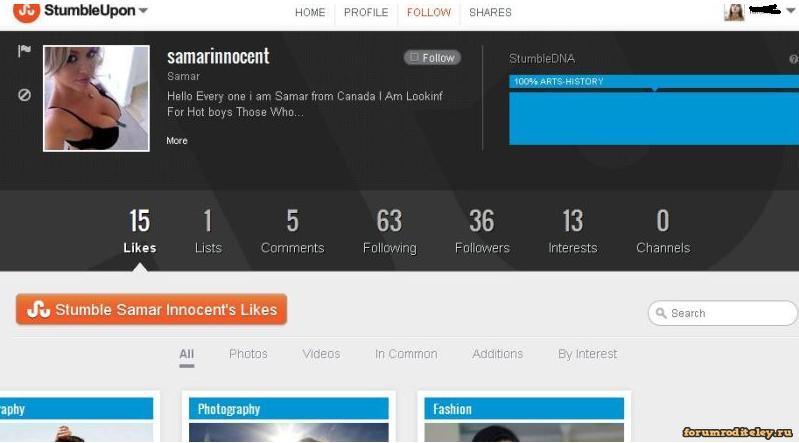799x443 pixels.
Task: Select the 36 Followers tab
Action: click(x=482, y=231)
